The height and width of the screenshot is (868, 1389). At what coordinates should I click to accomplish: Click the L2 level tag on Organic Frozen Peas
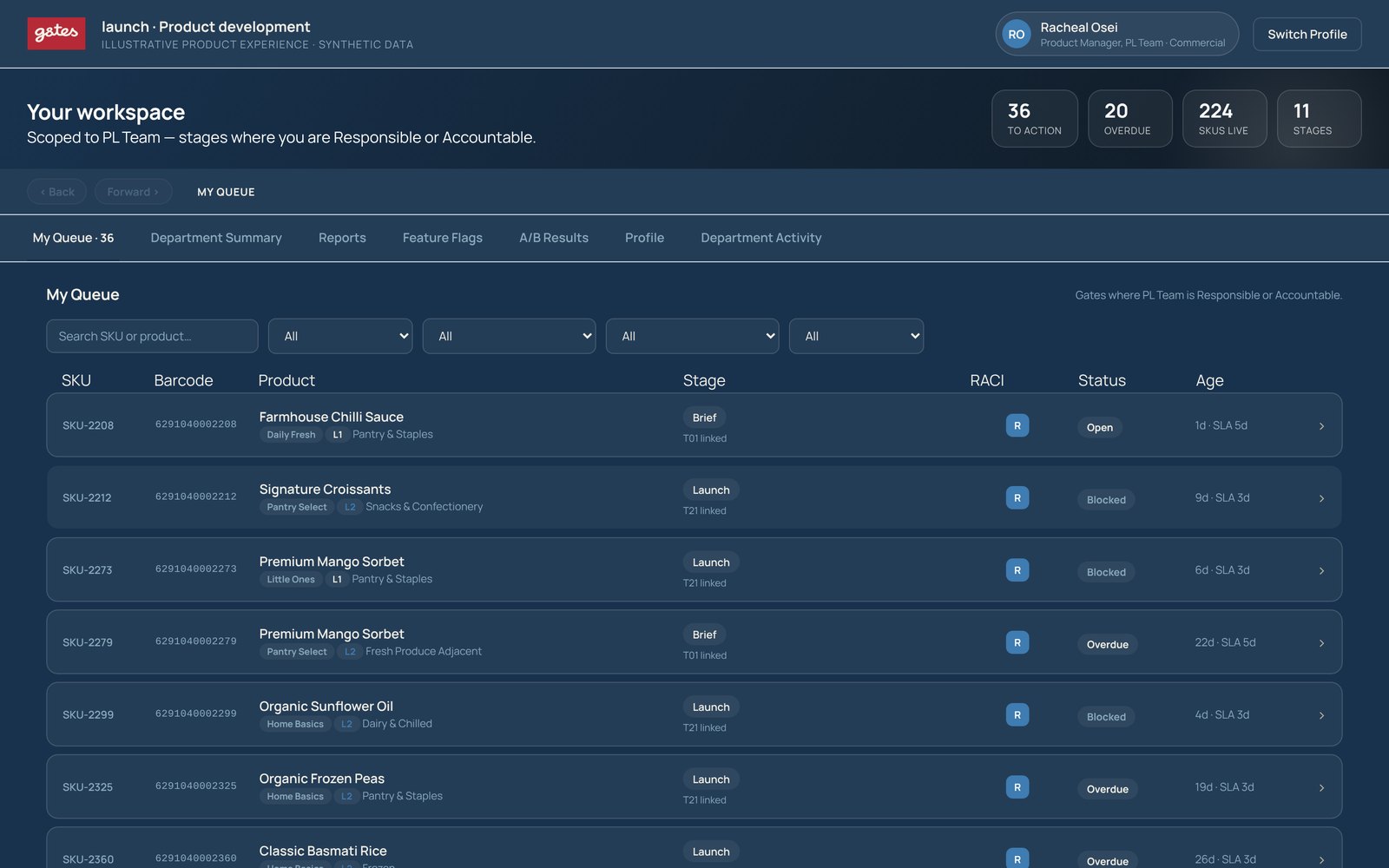(346, 796)
